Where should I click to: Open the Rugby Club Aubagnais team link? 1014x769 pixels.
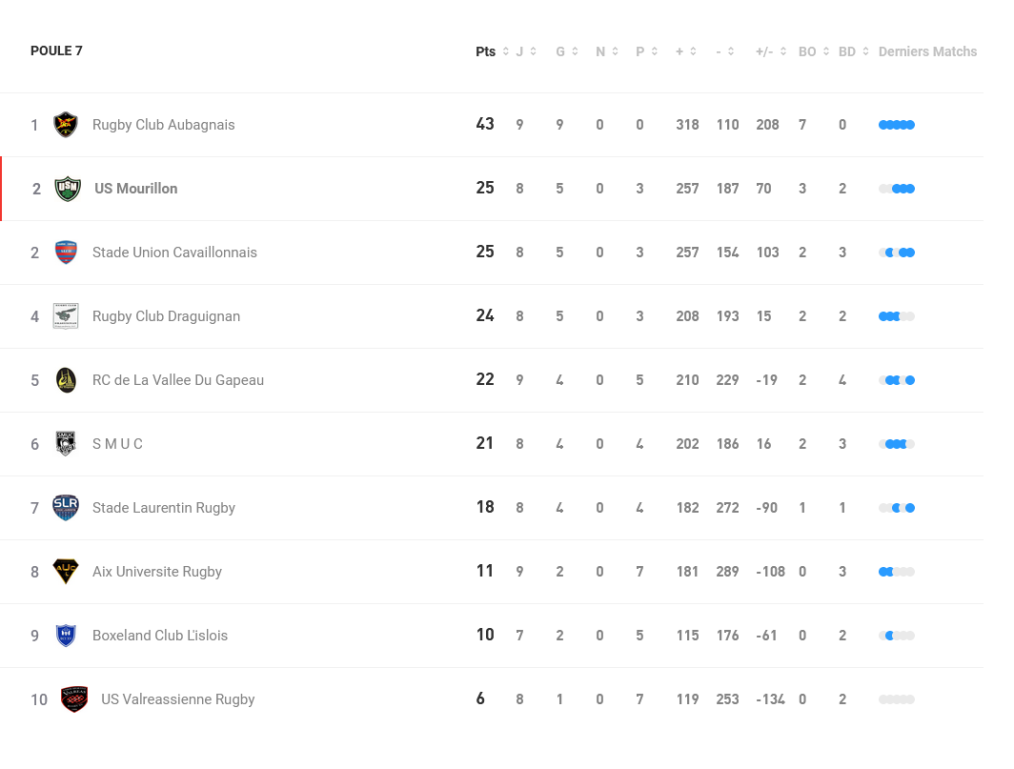[164, 125]
